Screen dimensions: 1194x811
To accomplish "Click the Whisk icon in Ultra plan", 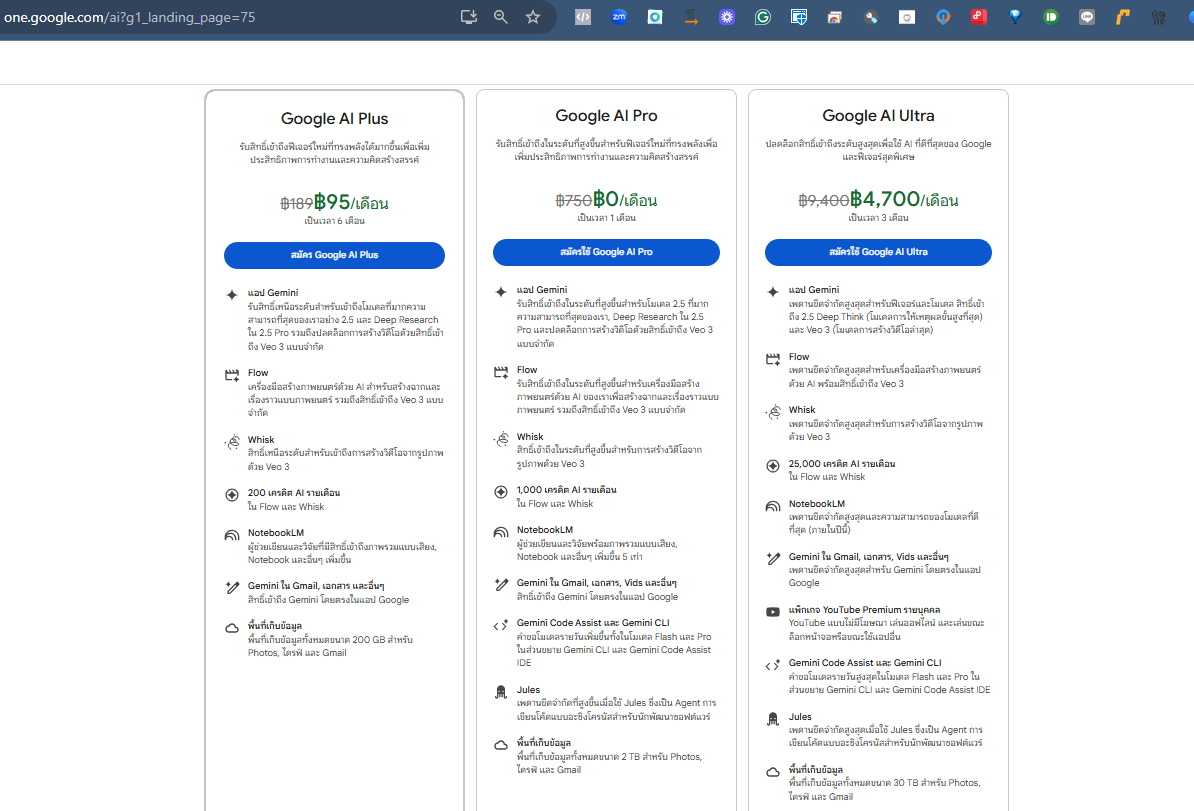I will coord(773,412).
